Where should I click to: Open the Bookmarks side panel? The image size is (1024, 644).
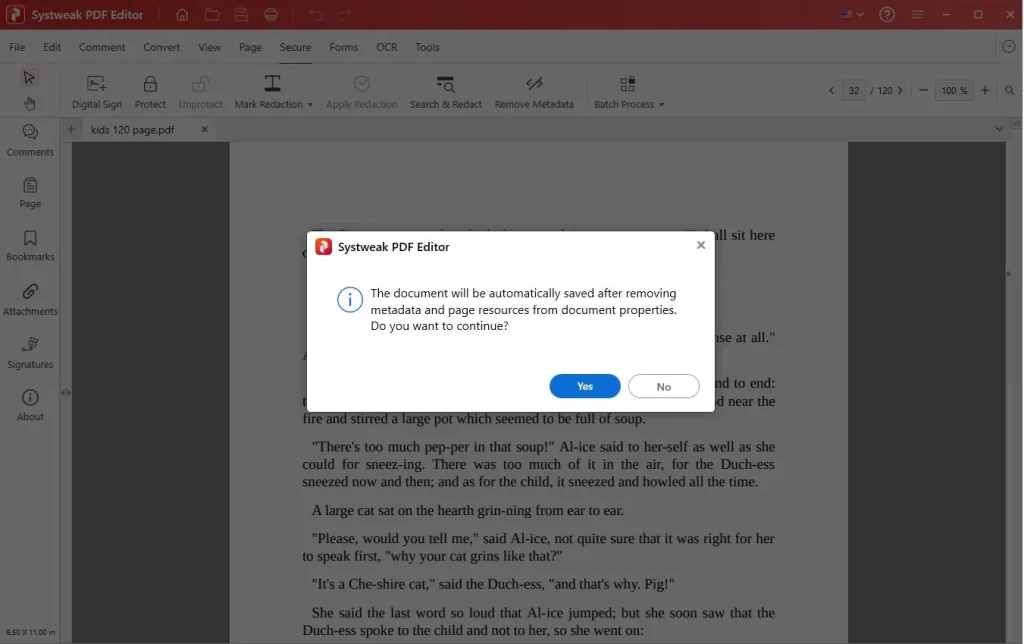(x=30, y=246)
